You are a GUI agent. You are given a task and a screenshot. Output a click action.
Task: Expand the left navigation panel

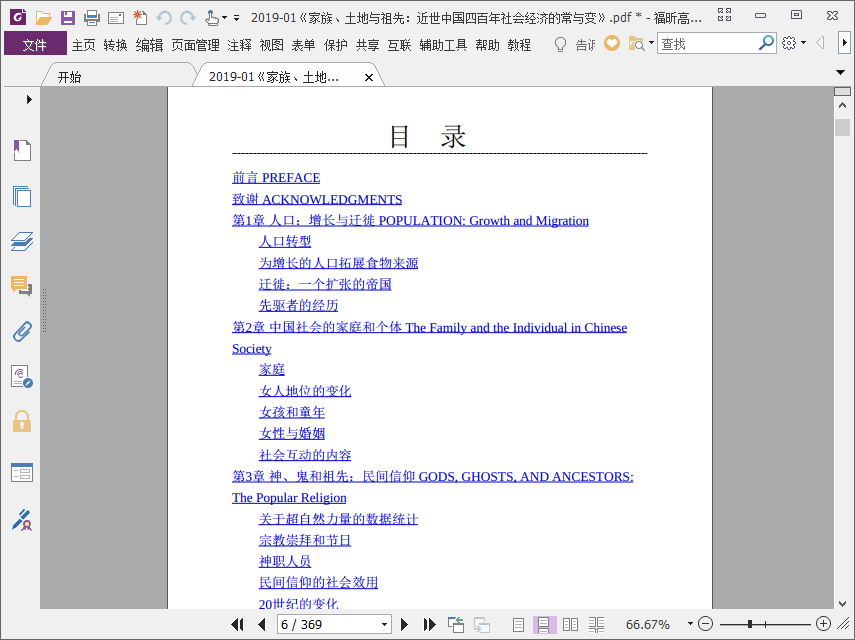point(29,99)
